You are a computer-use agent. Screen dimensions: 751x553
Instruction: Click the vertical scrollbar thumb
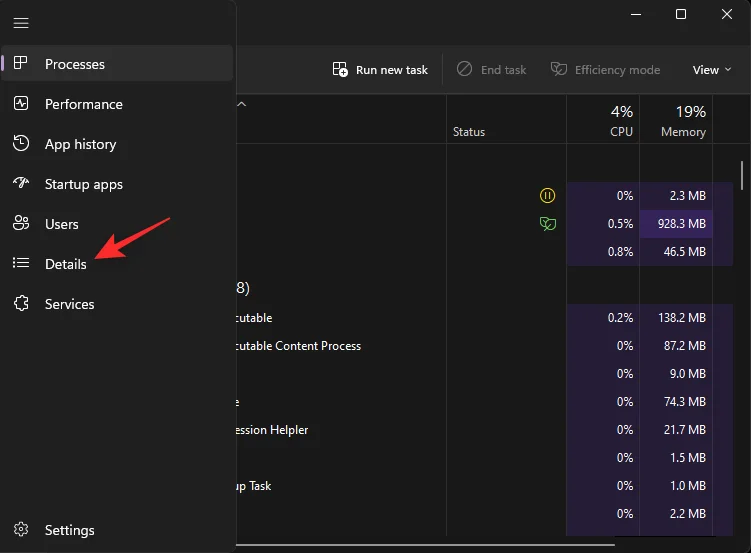743,175
